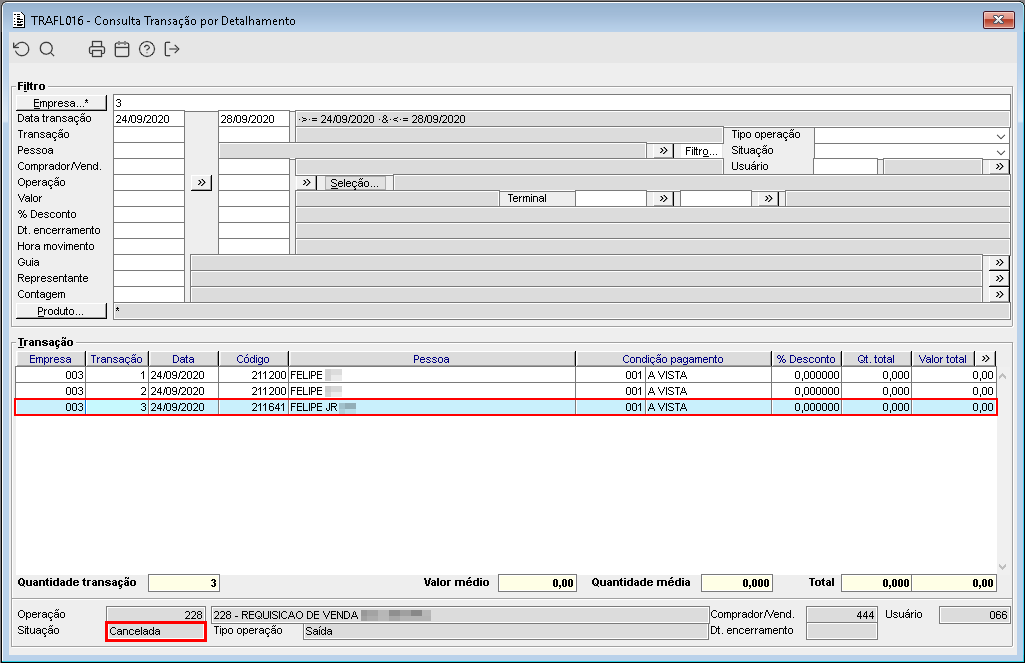This screenshot has height=663, width=1025.
Task: Select transaction row number 2
Action: (x=506, y=391)
